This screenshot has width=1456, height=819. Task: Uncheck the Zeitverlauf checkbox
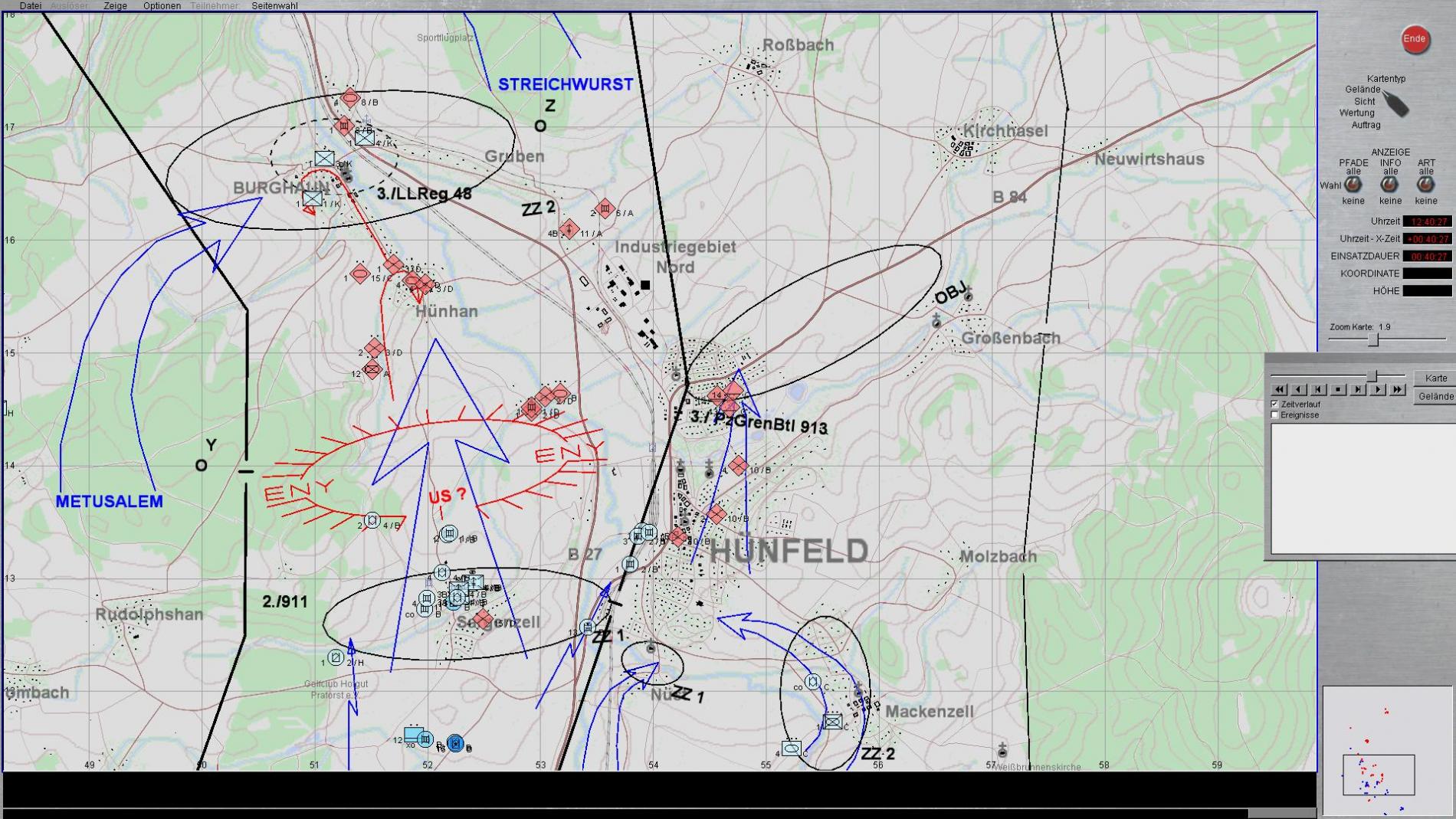(1275, 404)
